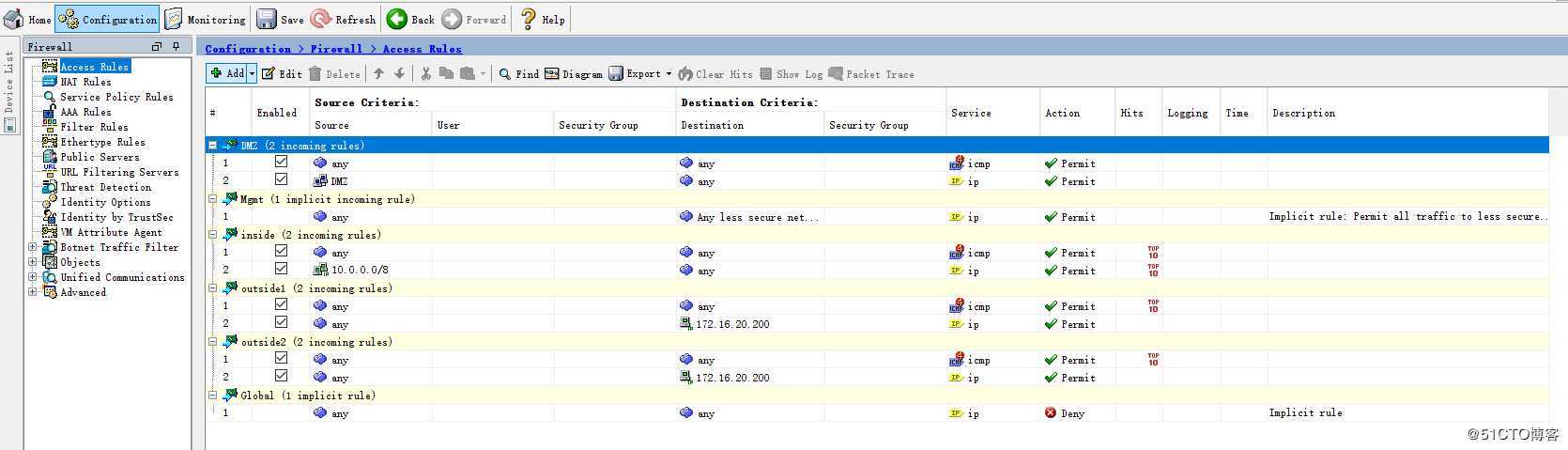Toggle Enabled checkbox for inside rule 1

pos(281,251)
